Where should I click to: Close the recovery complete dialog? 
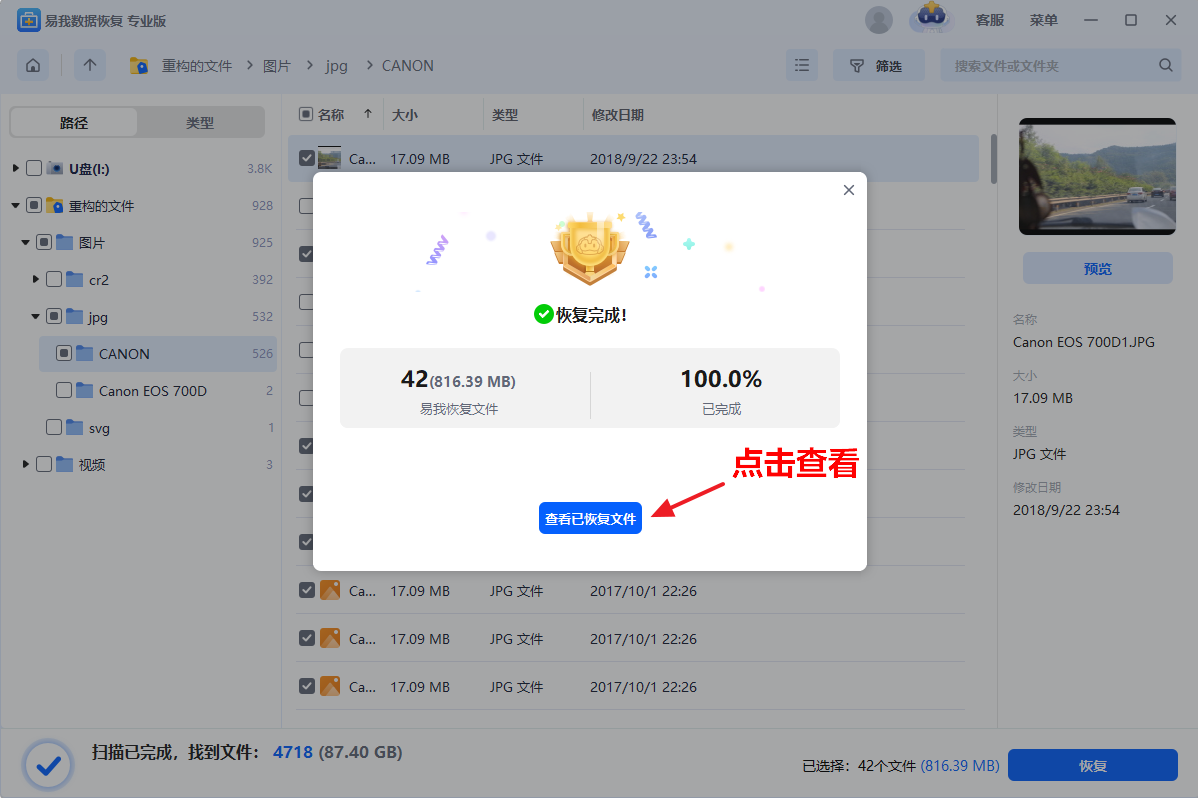[x=848, y=190]
